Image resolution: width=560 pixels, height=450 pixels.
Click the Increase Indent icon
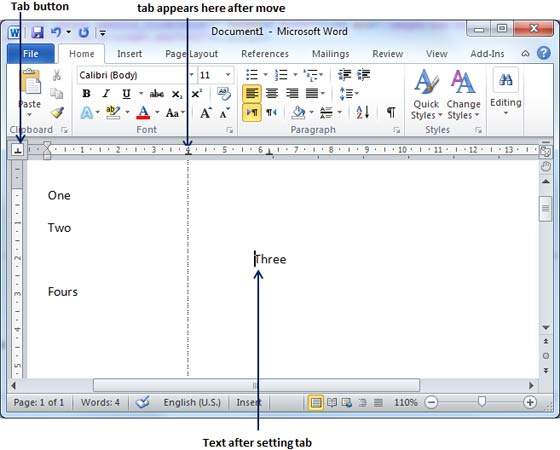(364, 75)
